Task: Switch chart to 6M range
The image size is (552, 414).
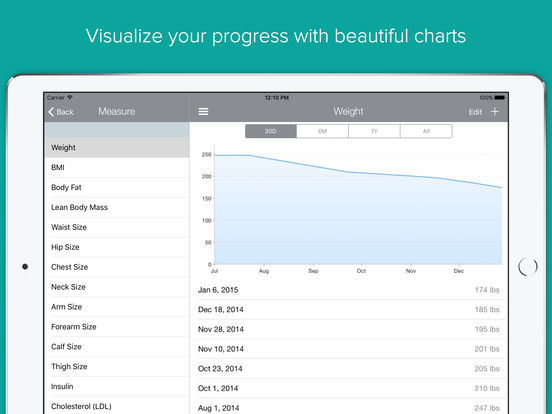Action: 322,131
